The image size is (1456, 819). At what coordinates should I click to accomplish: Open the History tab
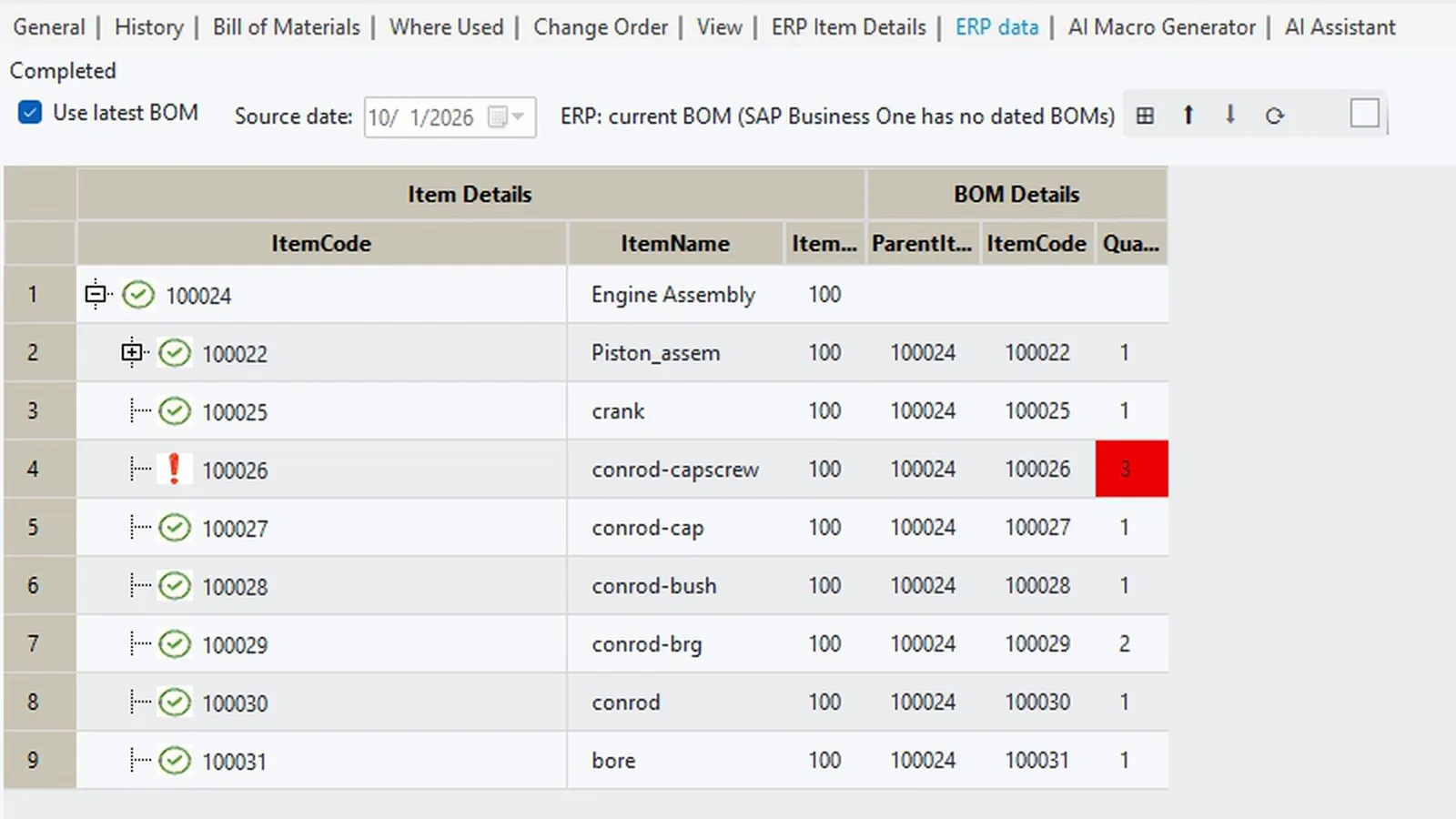pos(149,27)
